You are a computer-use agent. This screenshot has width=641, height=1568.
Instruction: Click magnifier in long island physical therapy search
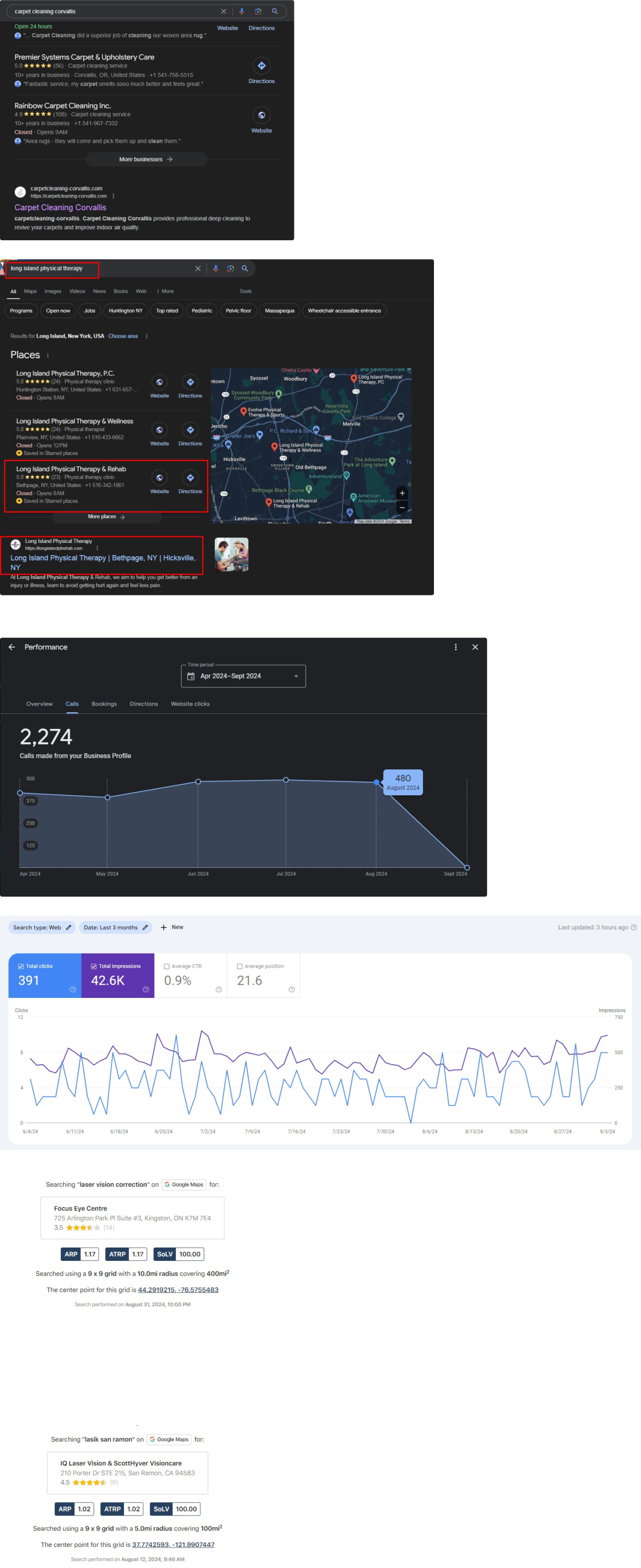tap(245, 268)
